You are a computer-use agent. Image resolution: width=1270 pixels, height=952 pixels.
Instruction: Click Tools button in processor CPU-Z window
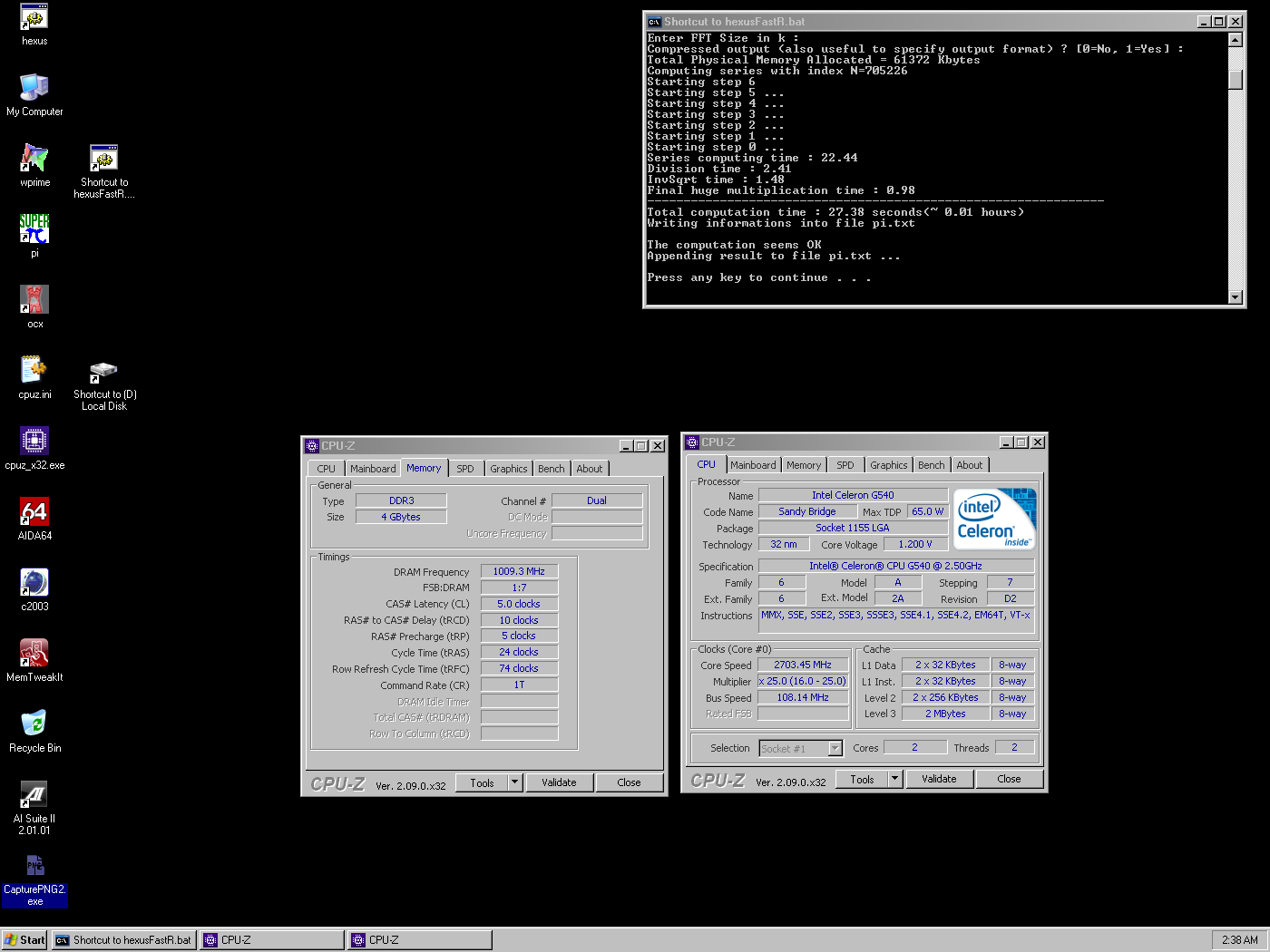(862, 779)
